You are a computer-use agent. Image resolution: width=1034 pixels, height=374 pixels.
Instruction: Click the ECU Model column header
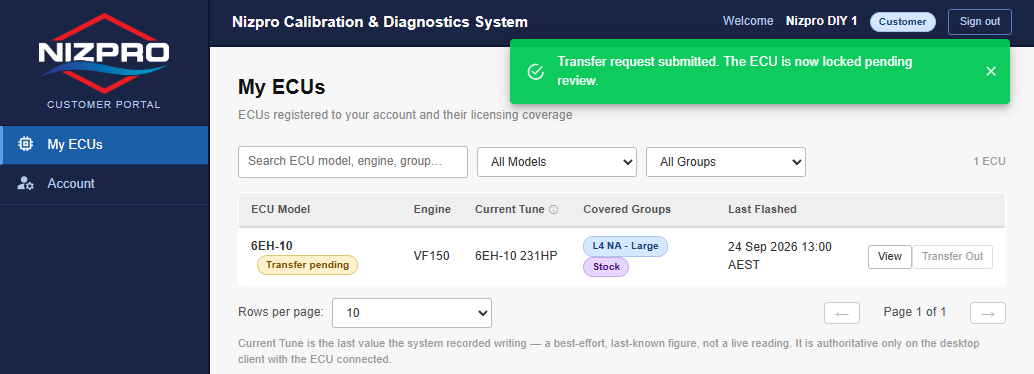click(280, 210)
